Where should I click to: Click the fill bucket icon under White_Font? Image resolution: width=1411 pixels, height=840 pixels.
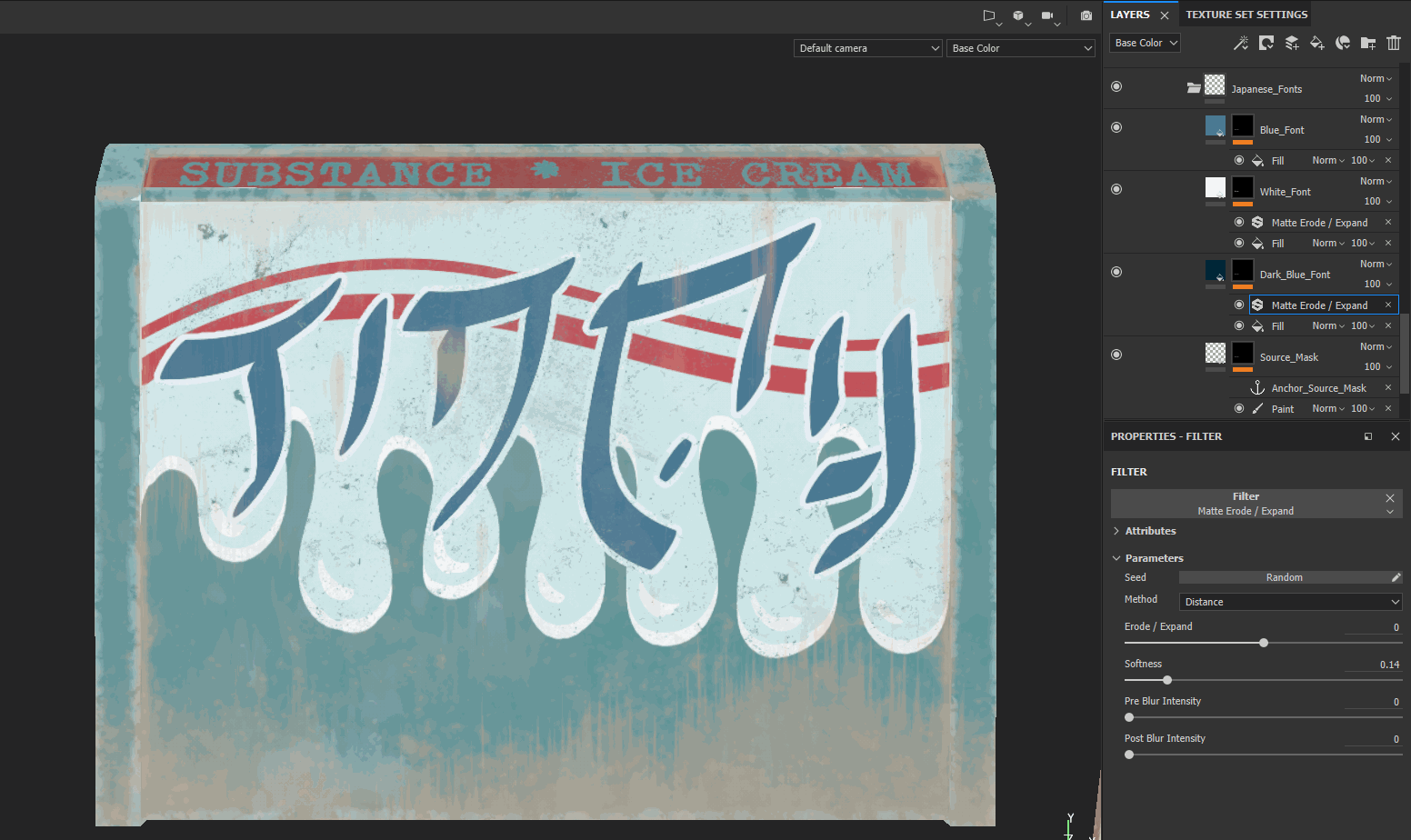click(1257, 244)
